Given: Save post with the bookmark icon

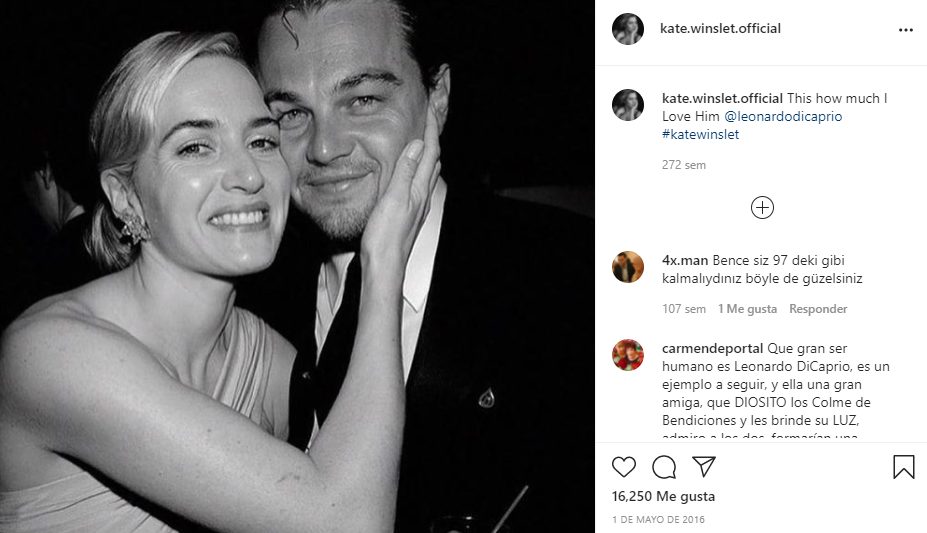Looking at the screenshot, I should pyautogui.click(x=903, y=467).
